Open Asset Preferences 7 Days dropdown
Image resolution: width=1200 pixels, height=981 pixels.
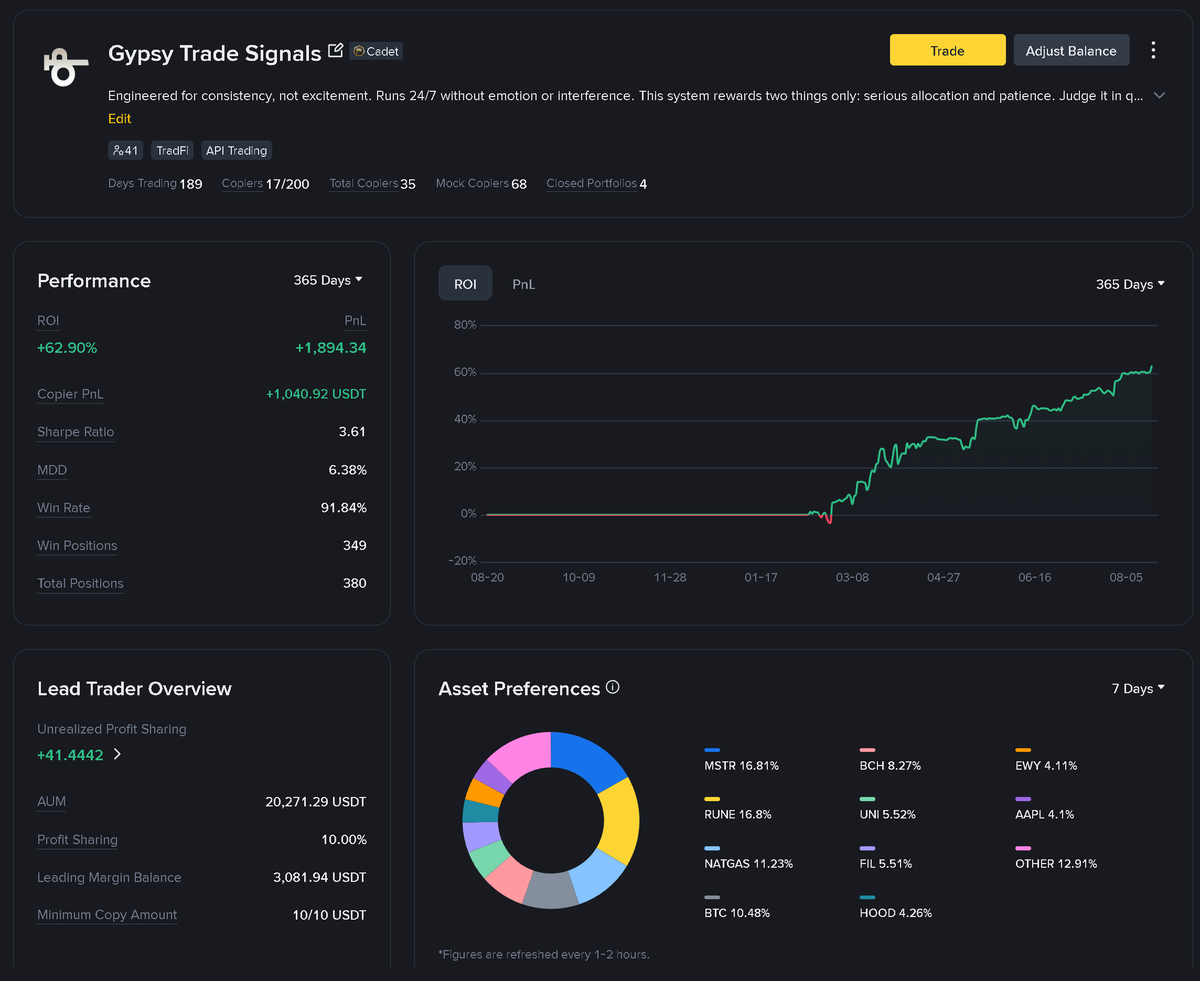tap(1139, 688)
